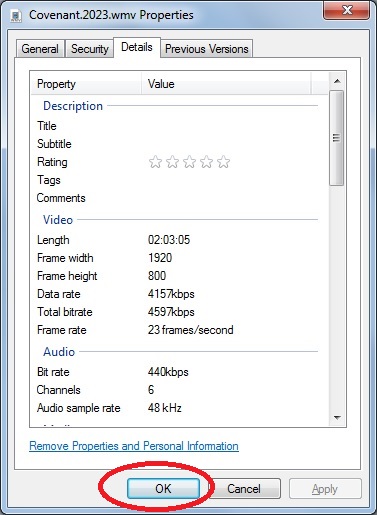The width and height of the screenshot is (377, 515).
Task: Select the Tags property row
Action: pyautogui.click(x=177, y=180)
